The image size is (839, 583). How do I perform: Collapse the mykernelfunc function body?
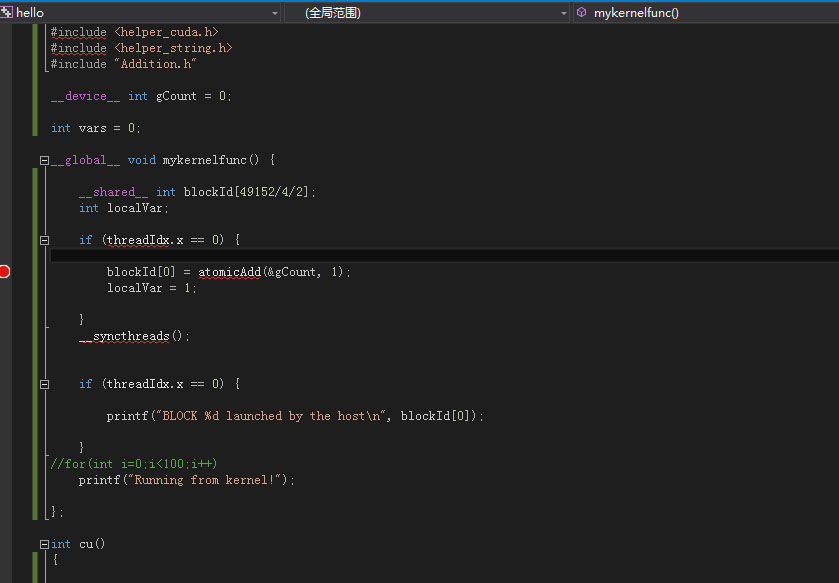(x=43, y=159)
